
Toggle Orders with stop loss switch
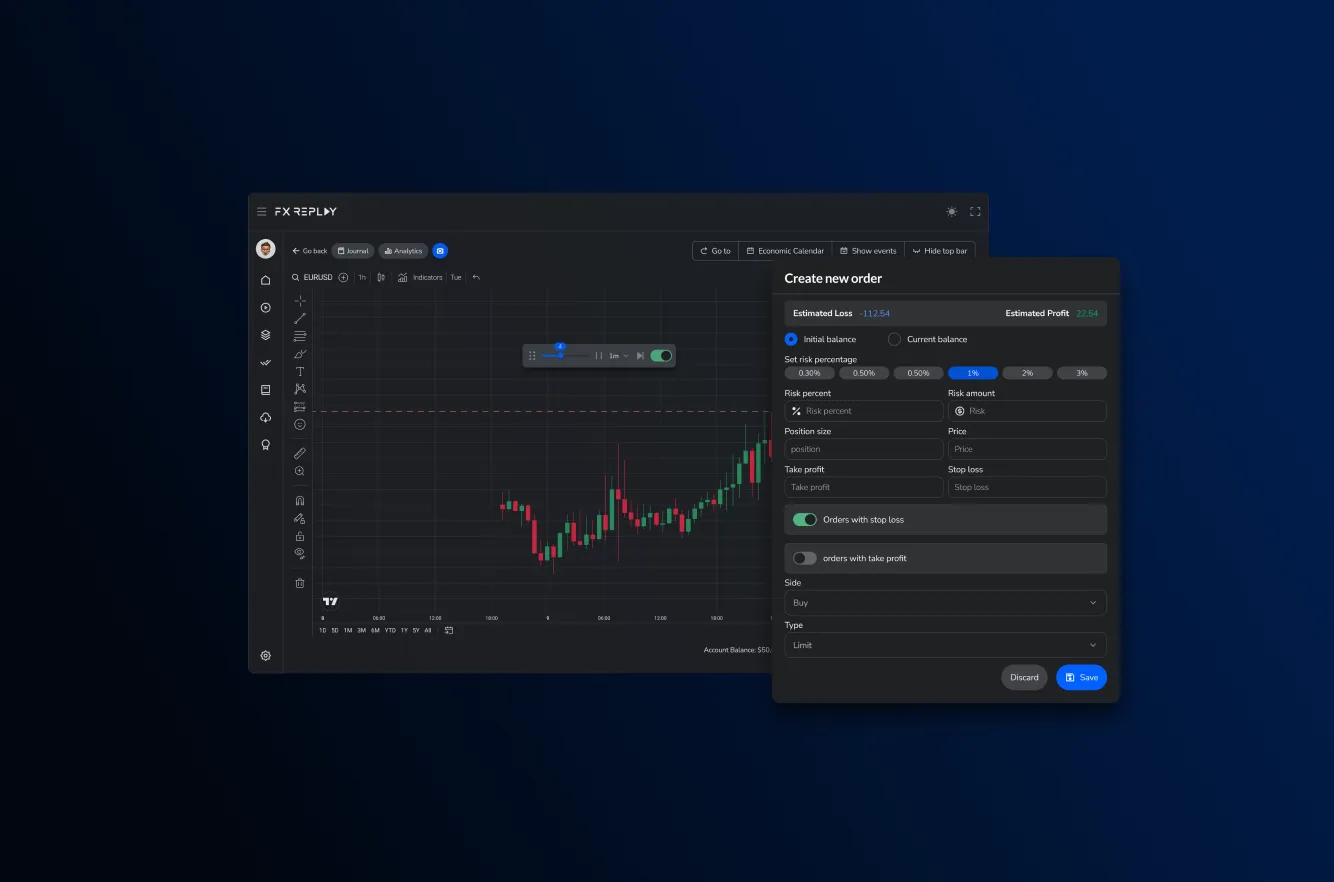click(x=805, y=519)
